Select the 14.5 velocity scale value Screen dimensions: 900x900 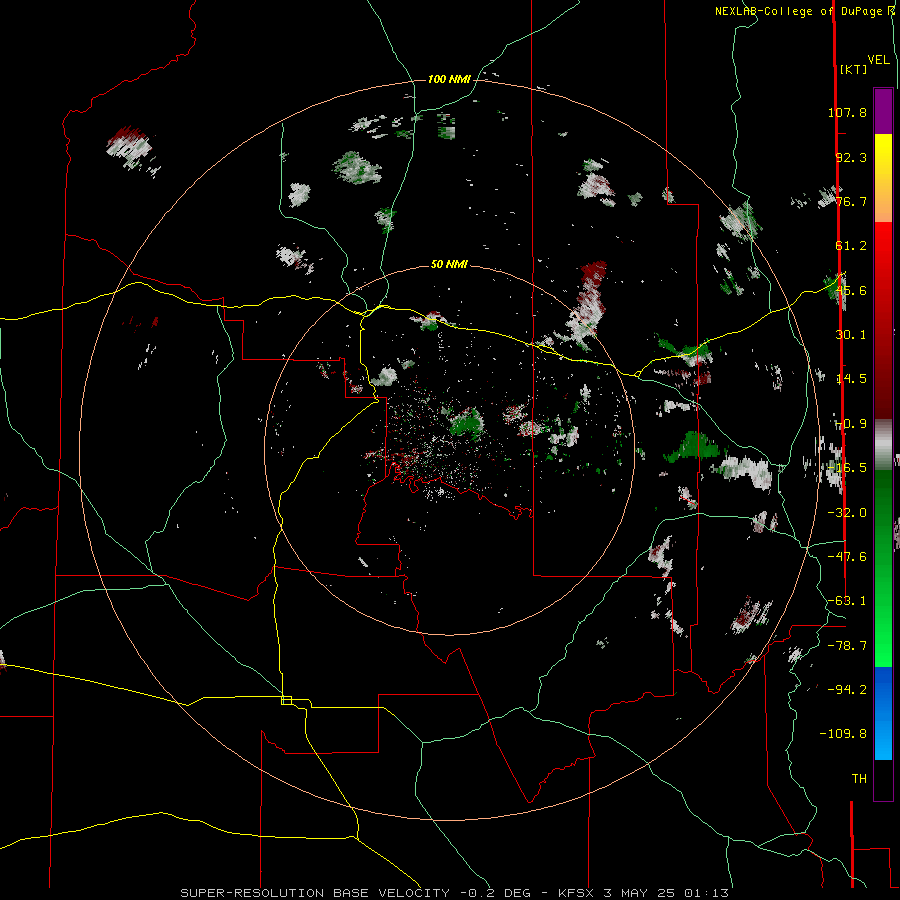click(x=851, y=379)
